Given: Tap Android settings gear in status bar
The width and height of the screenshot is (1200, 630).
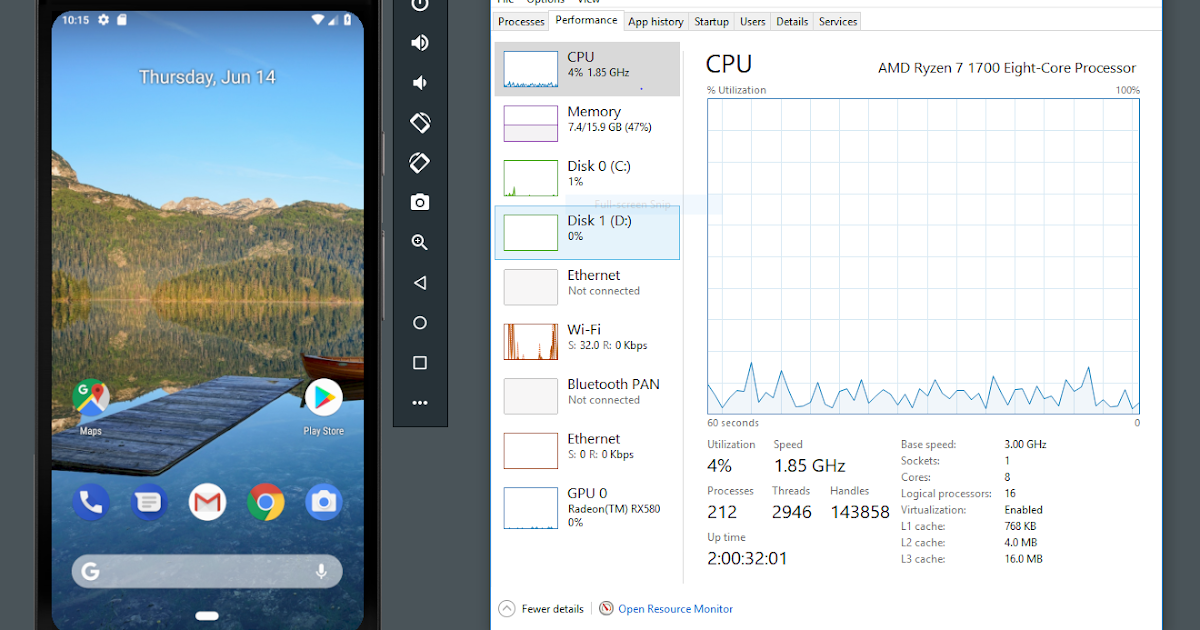Looking at the screenshot, I should (x=103, y=19).
